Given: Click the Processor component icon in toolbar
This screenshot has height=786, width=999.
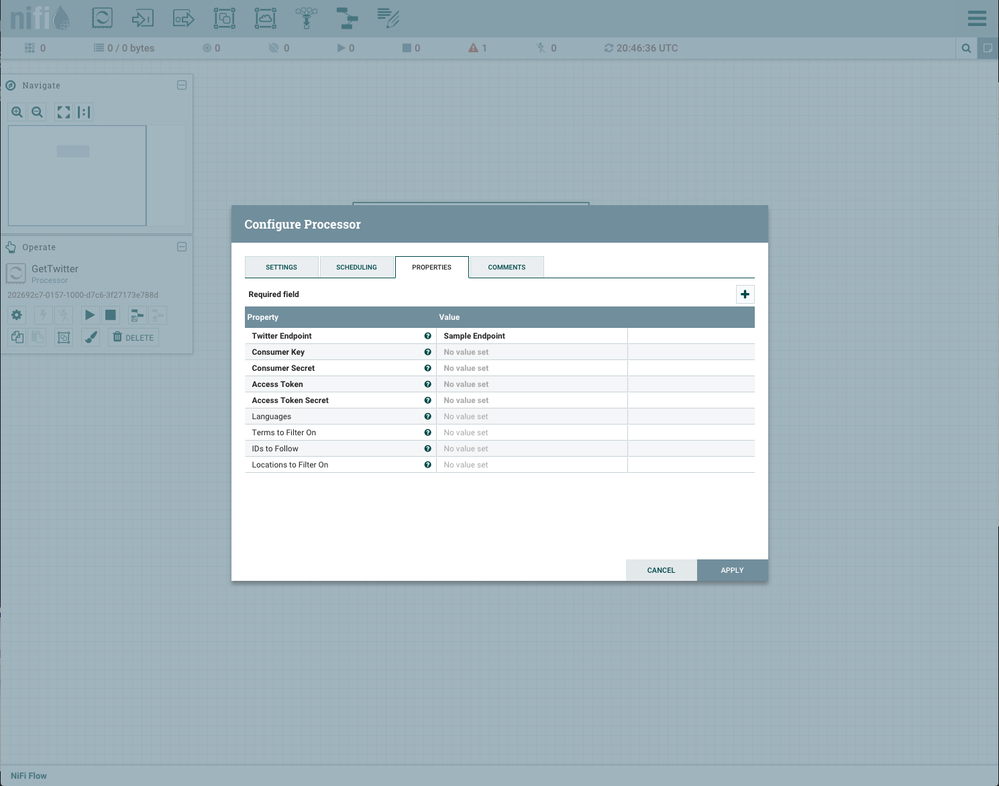Looking at the screenshot, I should click(x=102, y=17).
